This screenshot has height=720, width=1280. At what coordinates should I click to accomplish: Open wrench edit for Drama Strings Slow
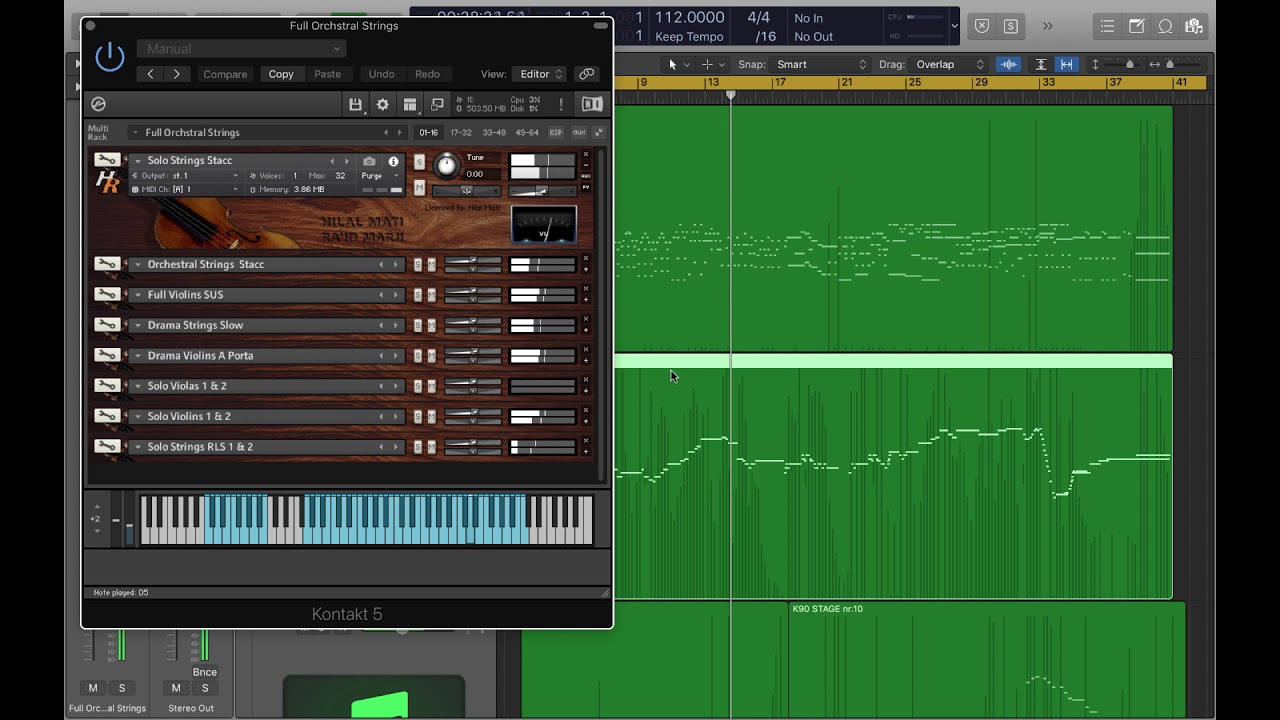click(106, 325)
